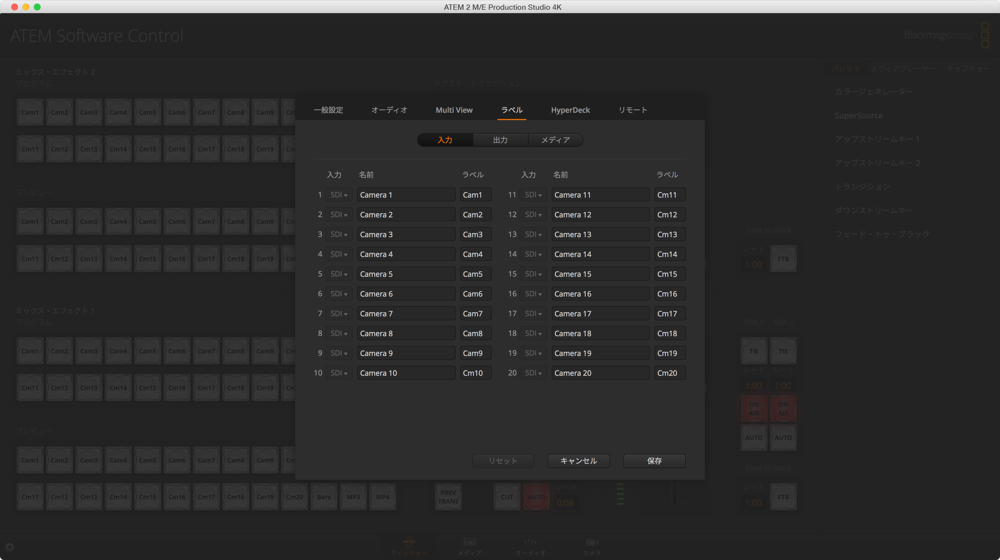Viewport: 1000px width, 560px height.
Task: Click the Camera 10 name field
Action: [x=406, y=372]
